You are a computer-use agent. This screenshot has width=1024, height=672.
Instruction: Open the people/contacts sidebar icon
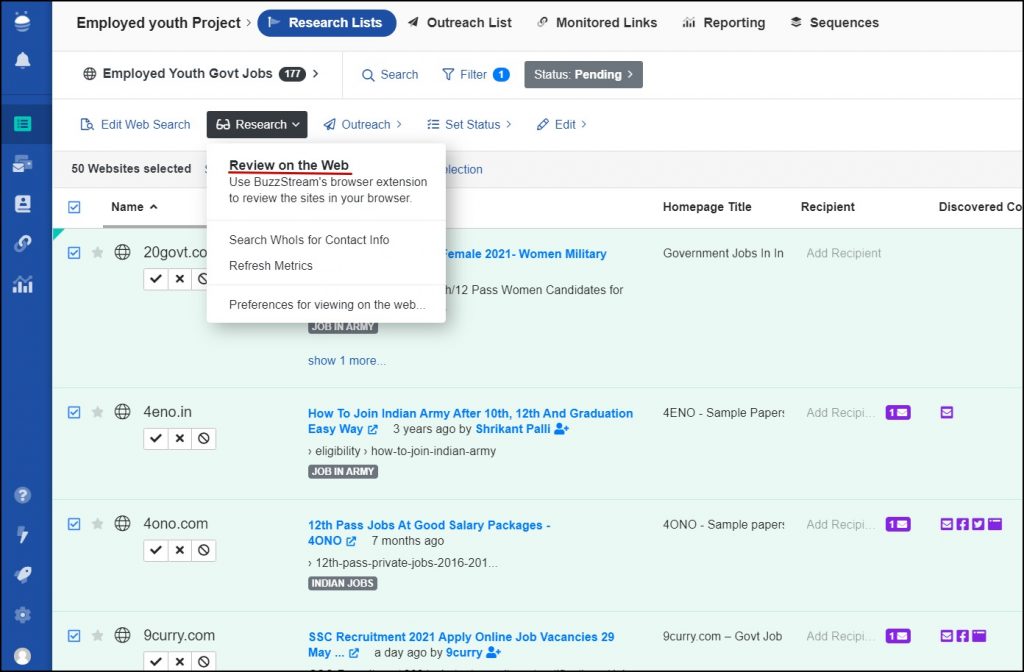click(22, 204)
